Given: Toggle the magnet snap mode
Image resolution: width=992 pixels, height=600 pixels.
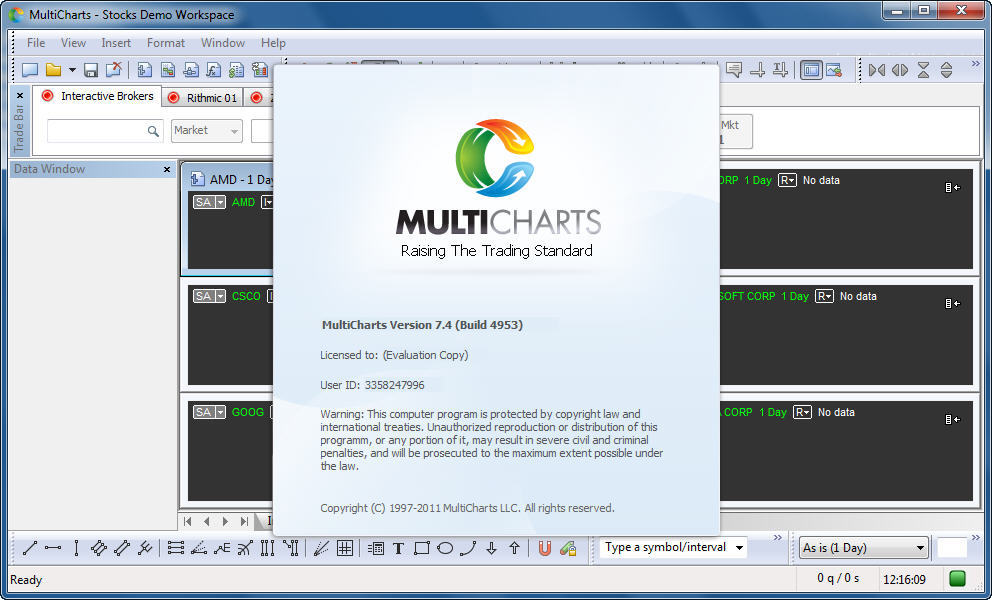Looking at the screenshot, I should 545,549.
